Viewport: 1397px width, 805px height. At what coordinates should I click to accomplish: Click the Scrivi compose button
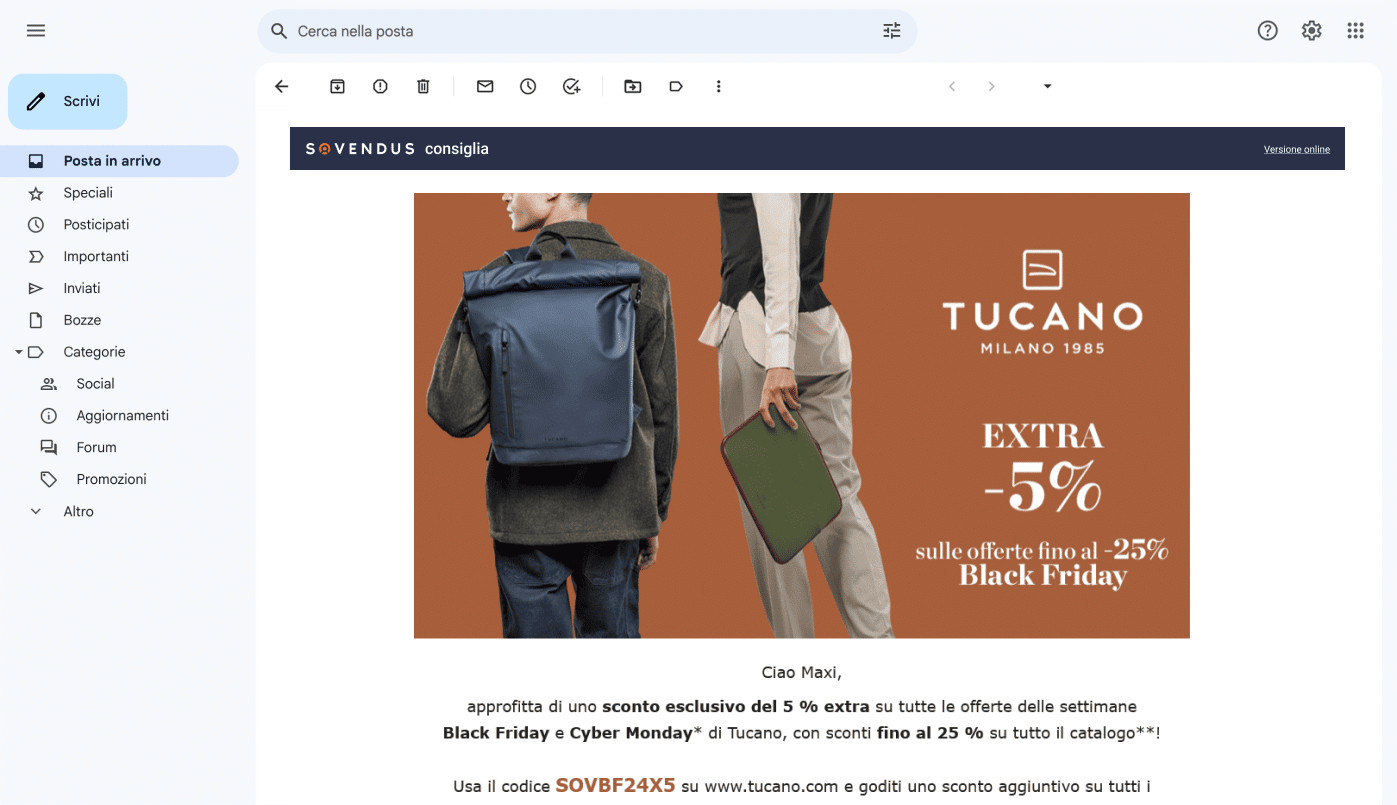click(68, 101)
